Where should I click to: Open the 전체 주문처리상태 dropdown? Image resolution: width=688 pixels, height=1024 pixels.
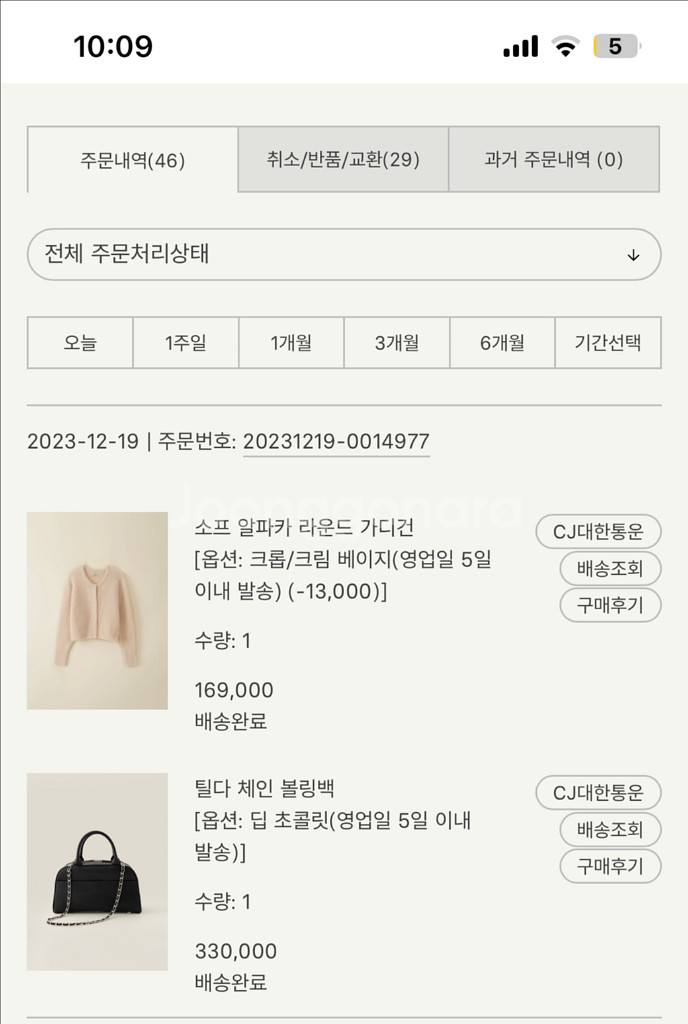(x=344, y=255)
